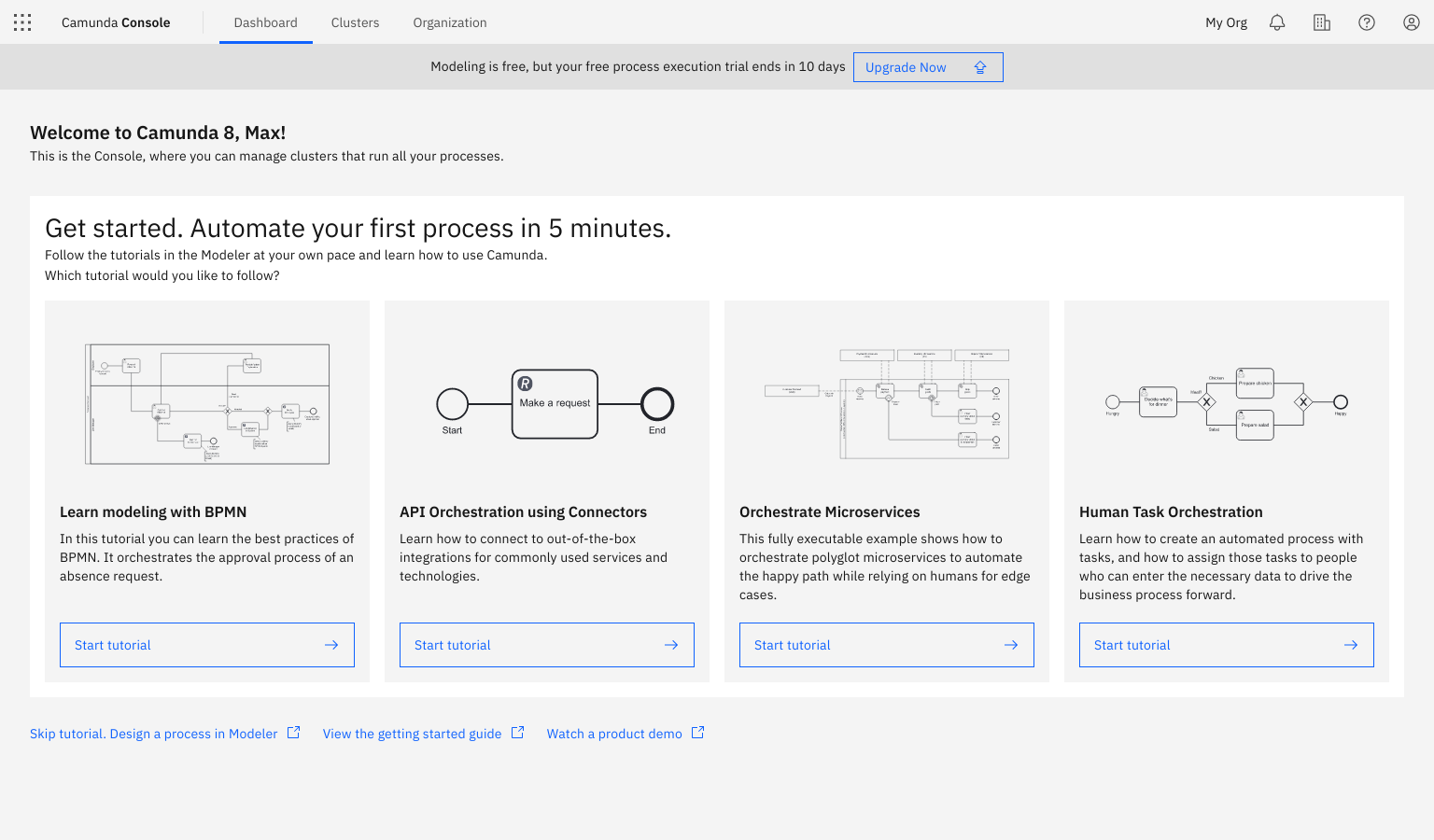The image size is (1434, 840).
Task: Switch to the Organization tab
Action: coord(450,22)
